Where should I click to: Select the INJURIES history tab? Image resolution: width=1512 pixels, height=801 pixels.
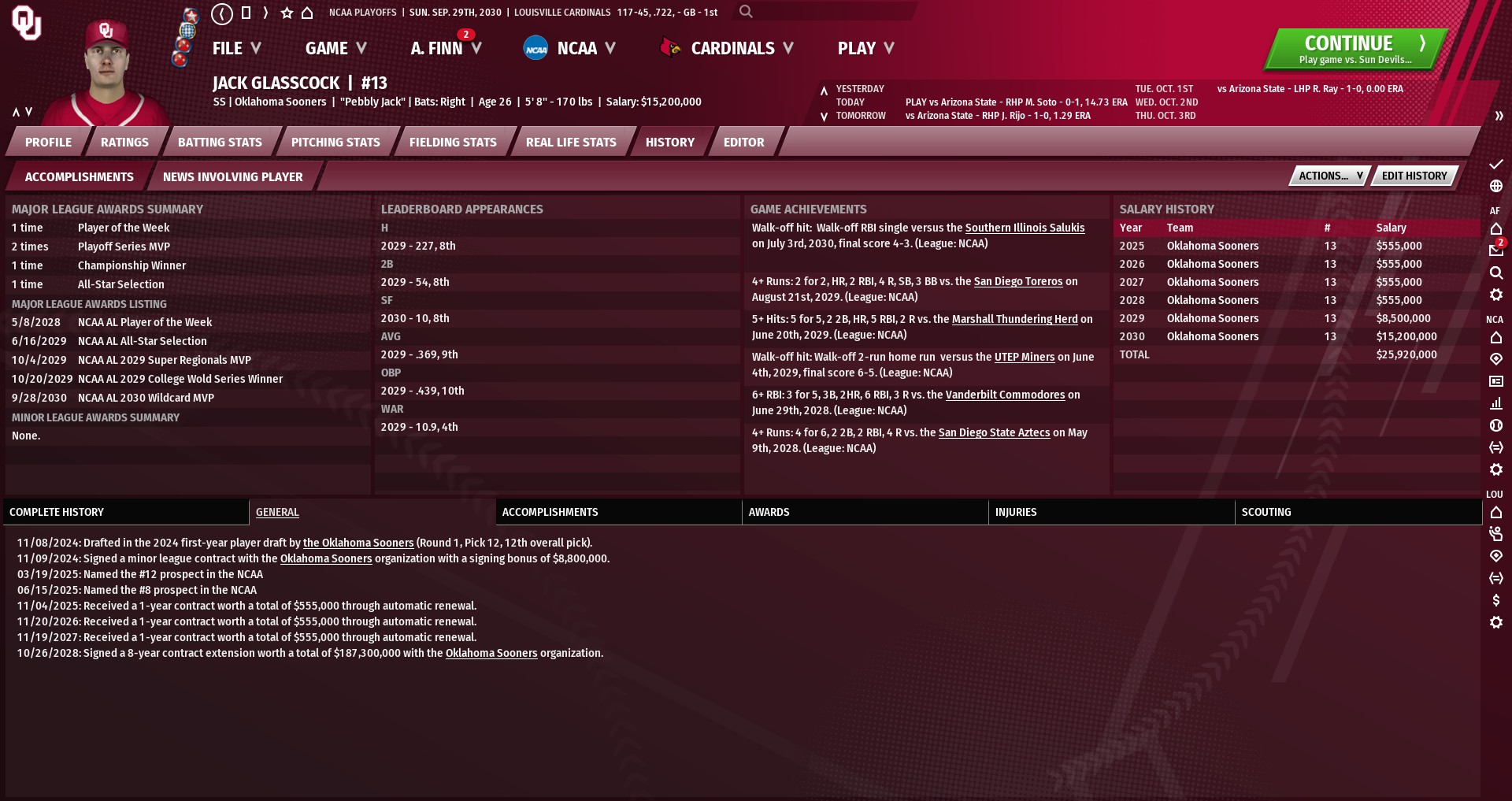coord(1111,512)
